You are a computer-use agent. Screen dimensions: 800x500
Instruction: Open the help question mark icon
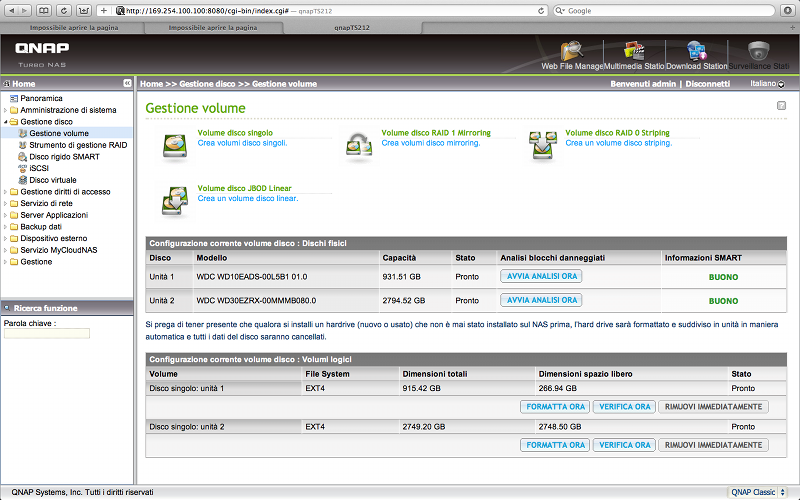point(781,105)
